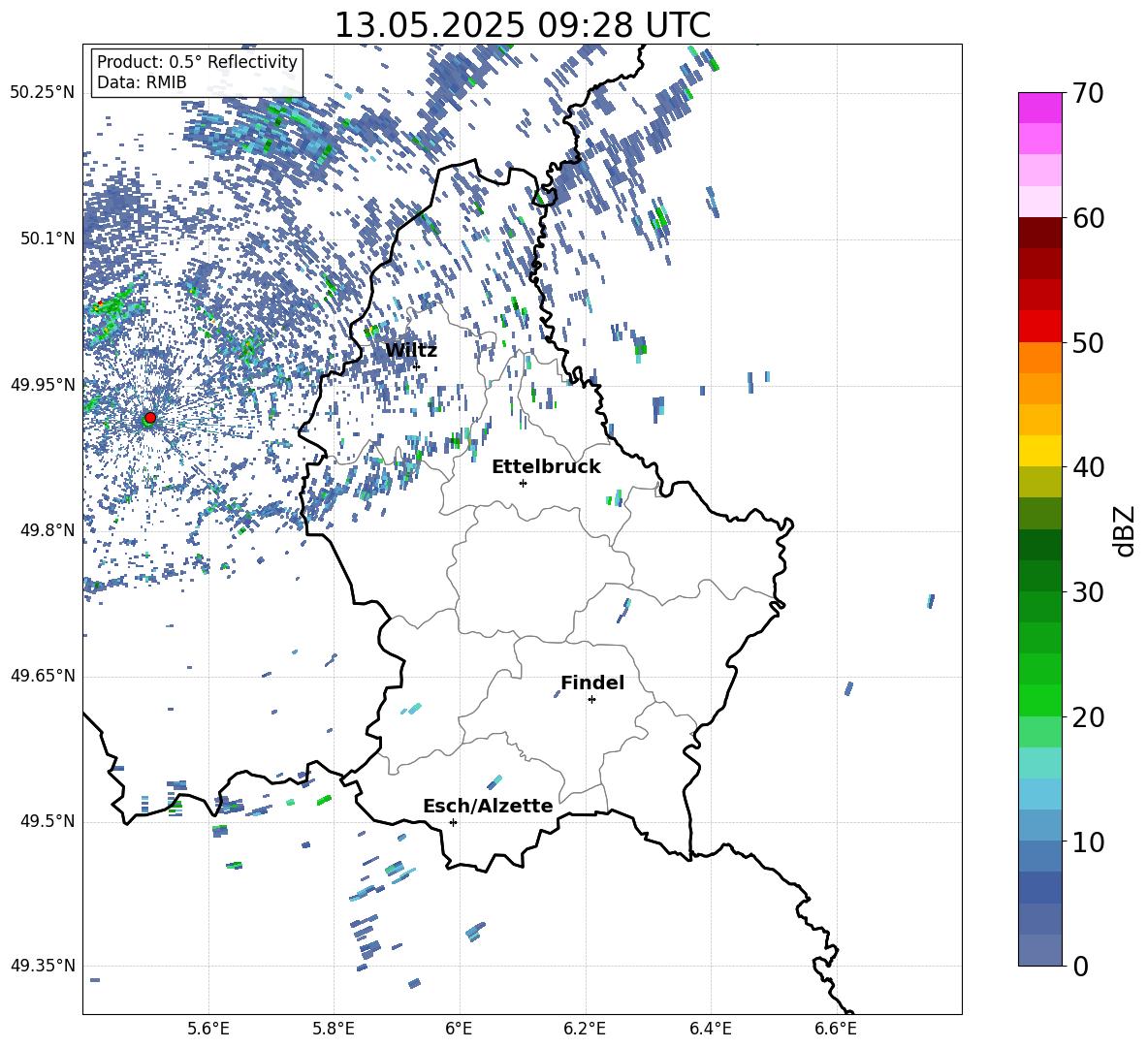
Task: Click the colorbar tick label 60
Action: coord(1089,218)
